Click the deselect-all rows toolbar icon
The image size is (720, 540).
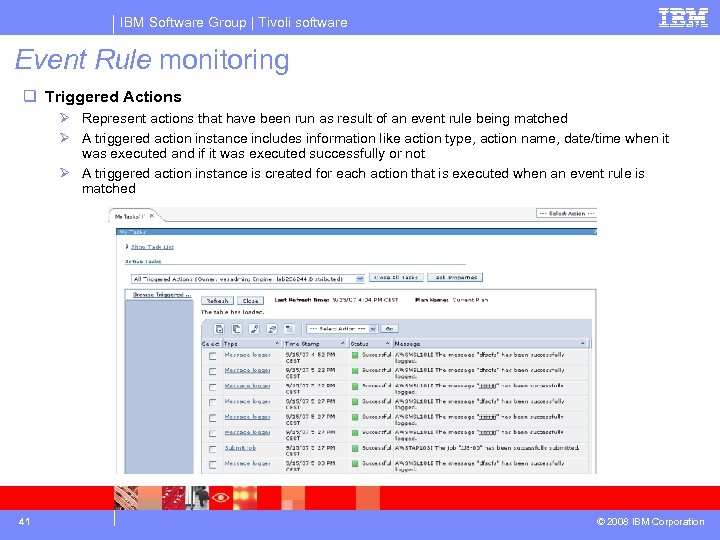(236, 329)
